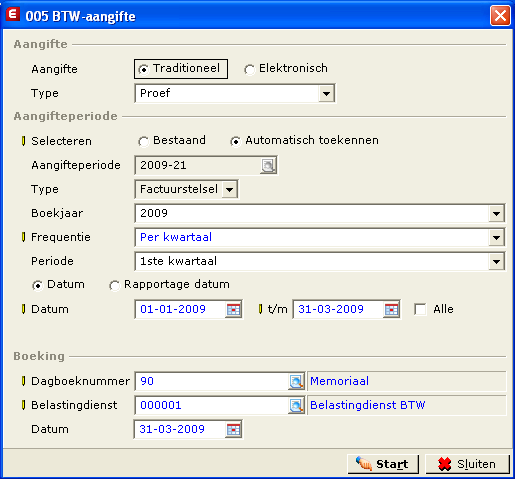Select the Elektronisch radio button

click(x=249, y=69)
